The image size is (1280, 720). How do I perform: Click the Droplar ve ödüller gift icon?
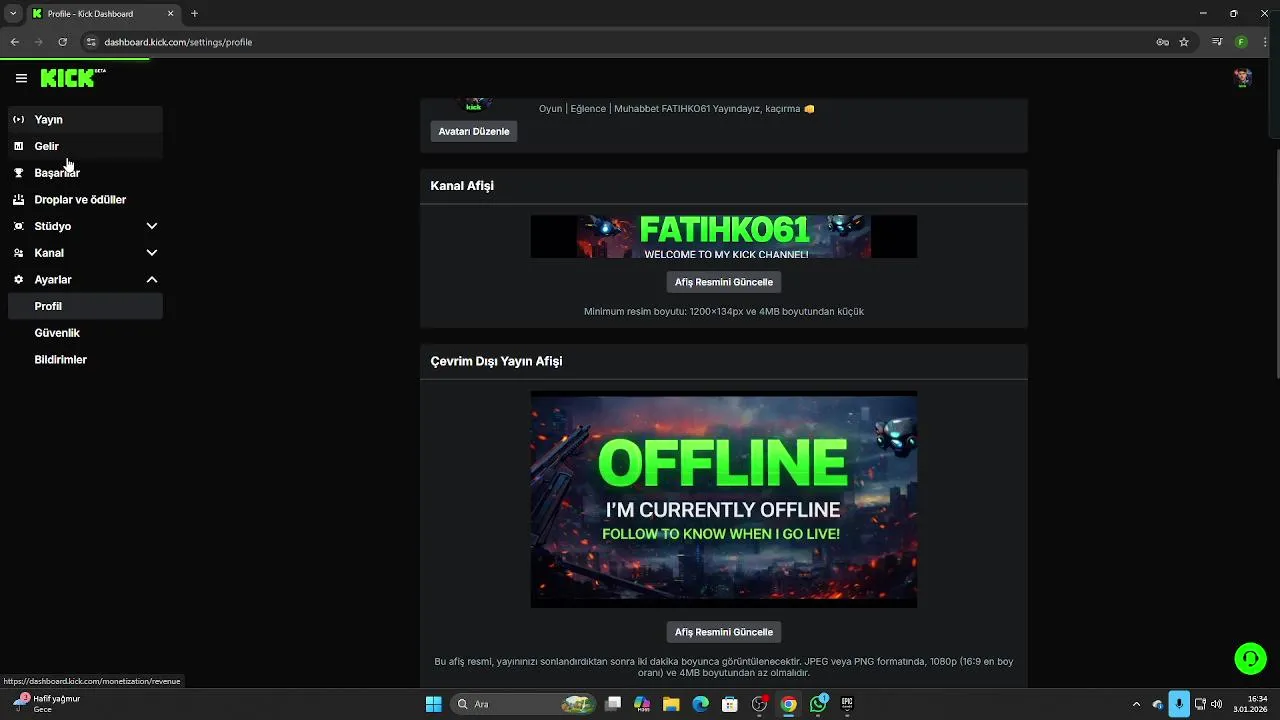point(18,199)
